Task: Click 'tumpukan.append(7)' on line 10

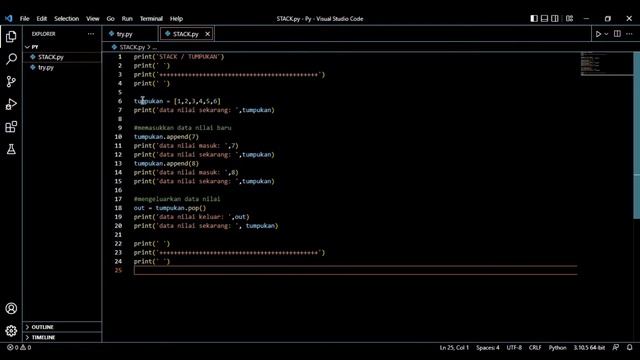Action: coord(166,137)
